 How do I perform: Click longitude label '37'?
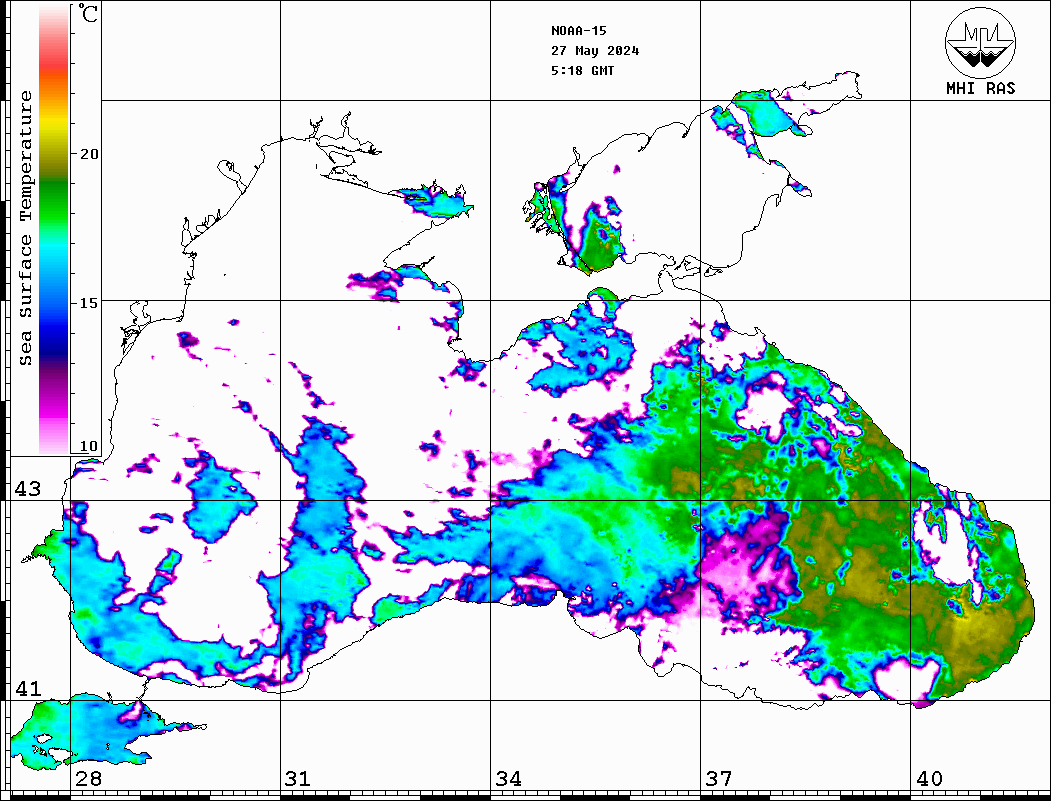coord(719,779)
